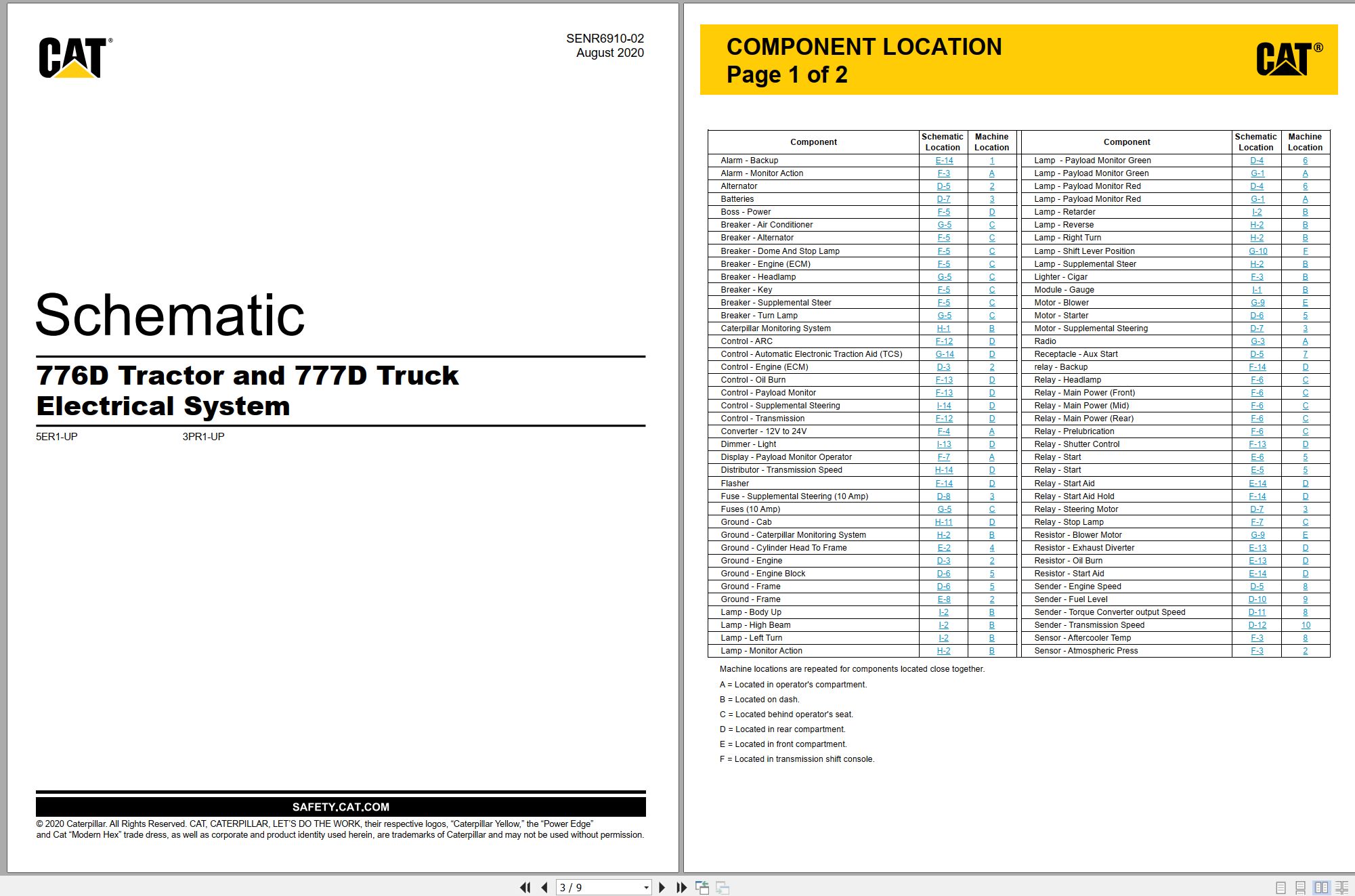This screenshot has height=896, width=1355.
Task: Open the page number dropdown arrow
Action: [646, 888]
